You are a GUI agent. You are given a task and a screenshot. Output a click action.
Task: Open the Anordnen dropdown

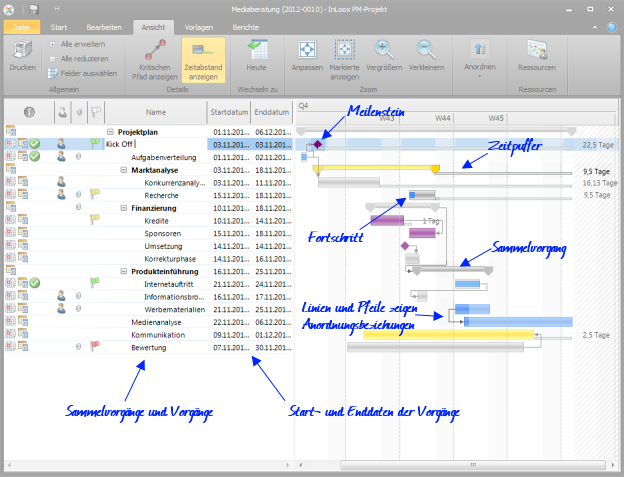tap(480, 58)
